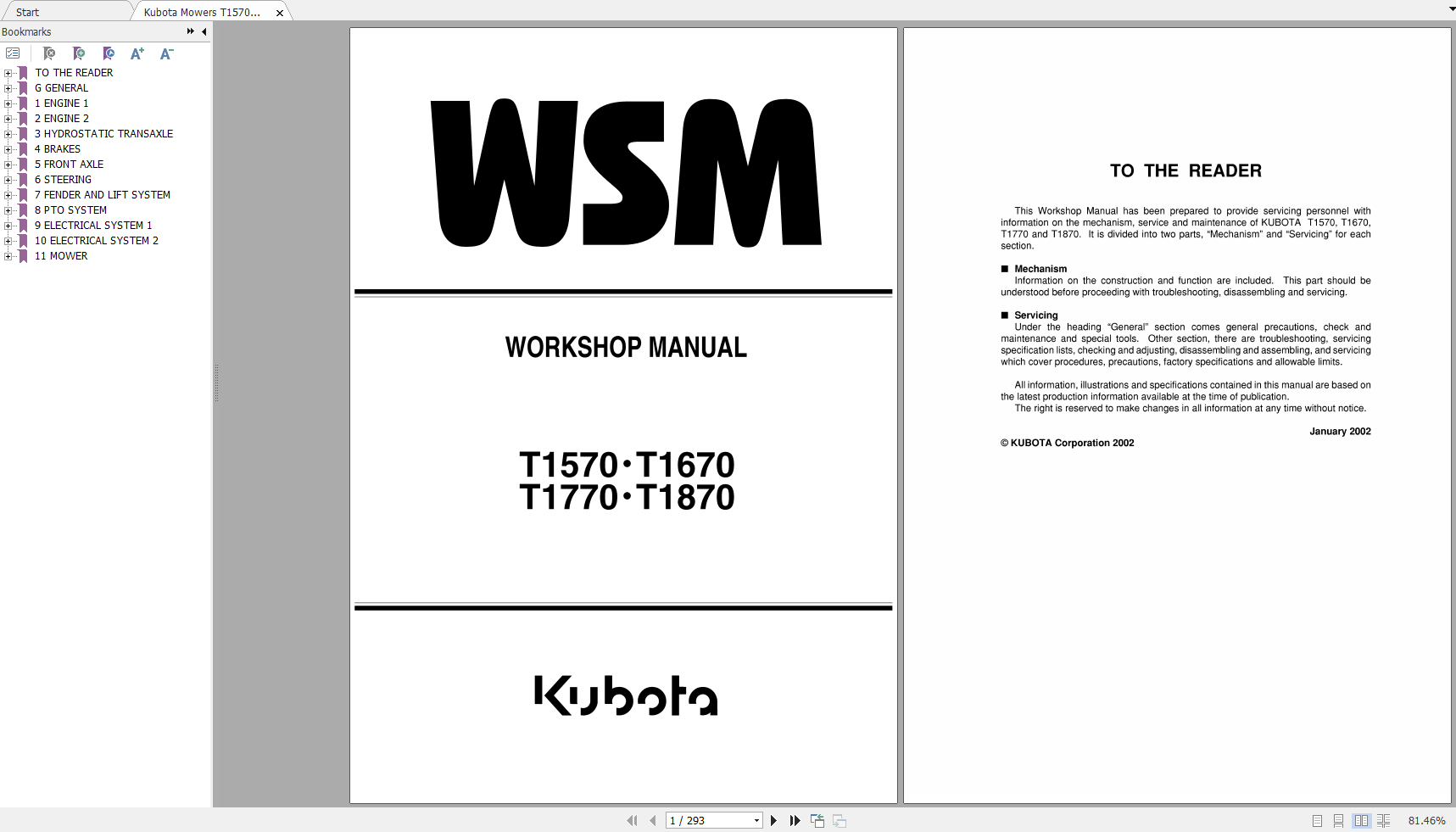This screenshot has width=1456, height=832.
Task: Click the KUBOTA Corporation 2002 copyright line
Action: (1067, 443)
